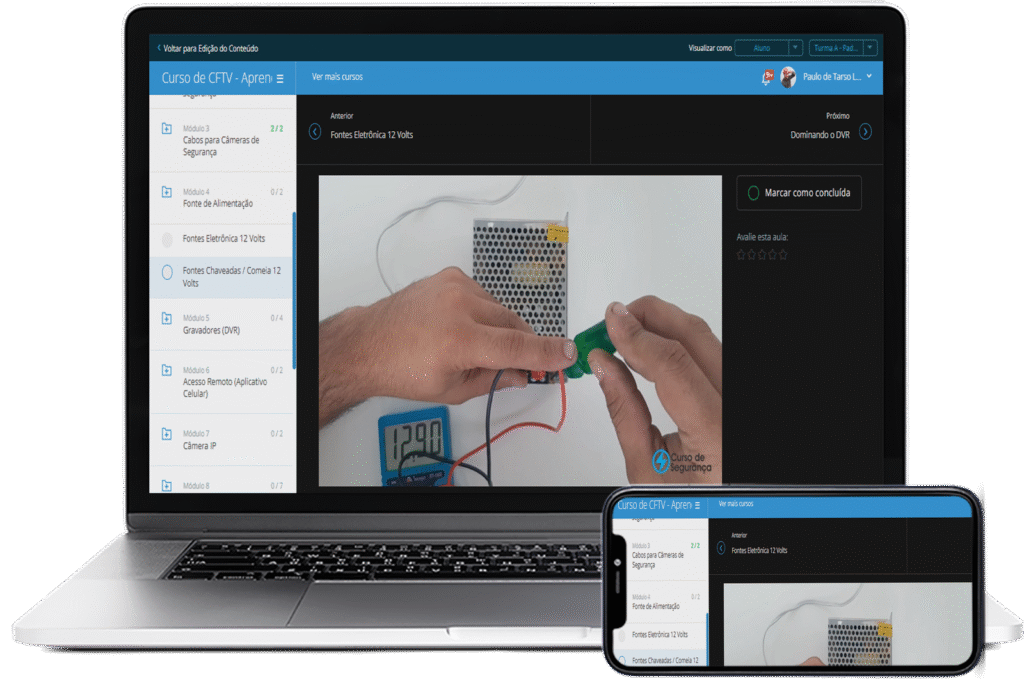Collapse Módulo 4 Fonte de Alimentação

tap(222, 198)
